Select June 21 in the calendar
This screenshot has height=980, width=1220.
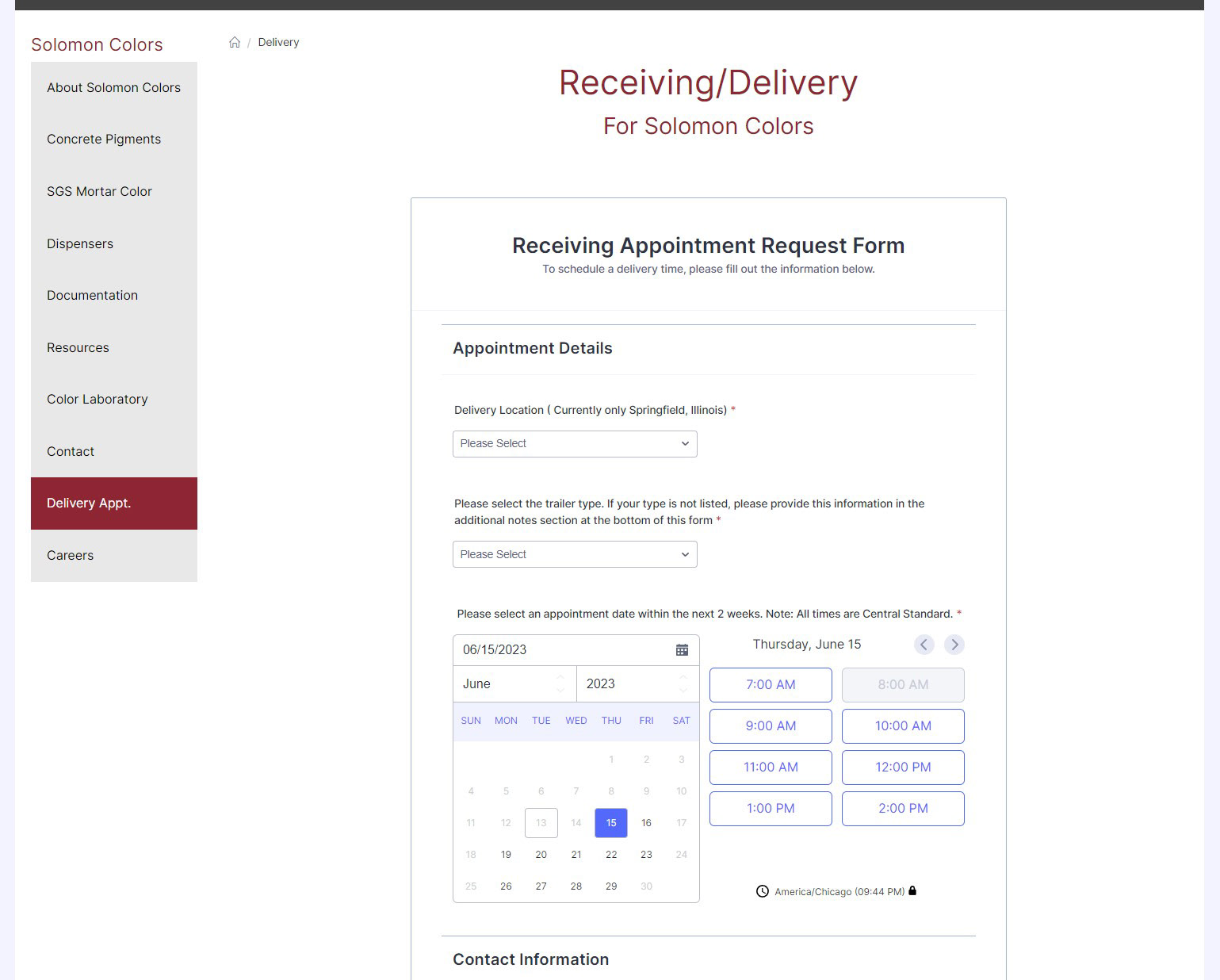pos(576,855)
